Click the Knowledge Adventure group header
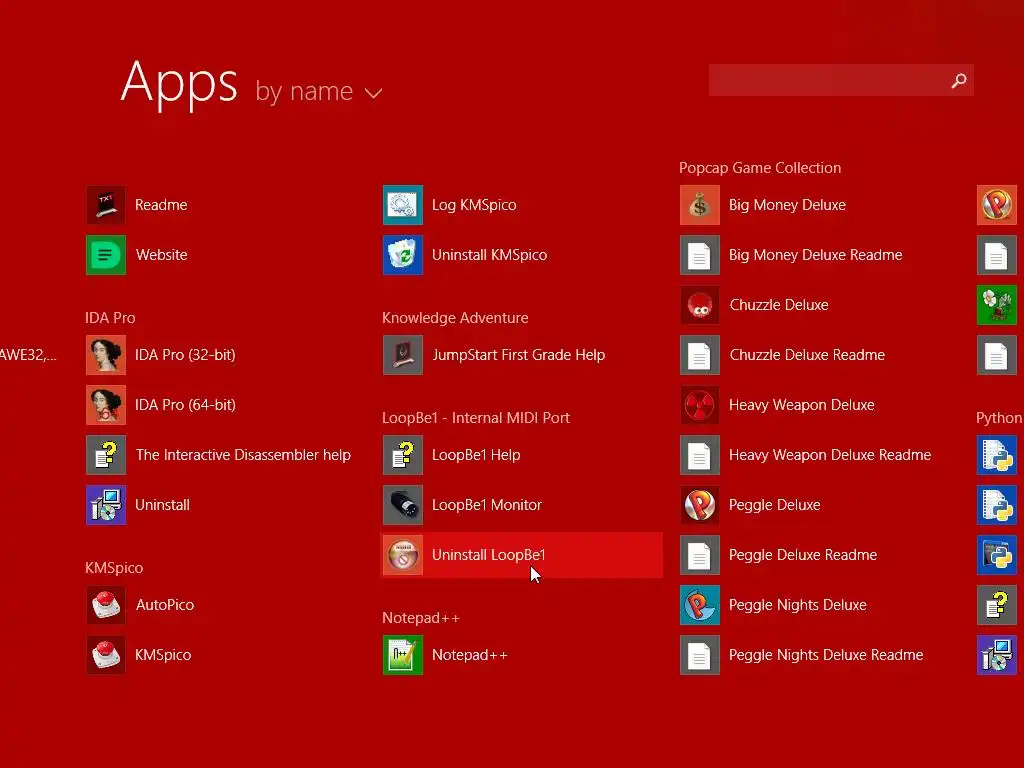The width and height of the screenshot is (1024, 768). 455,318
